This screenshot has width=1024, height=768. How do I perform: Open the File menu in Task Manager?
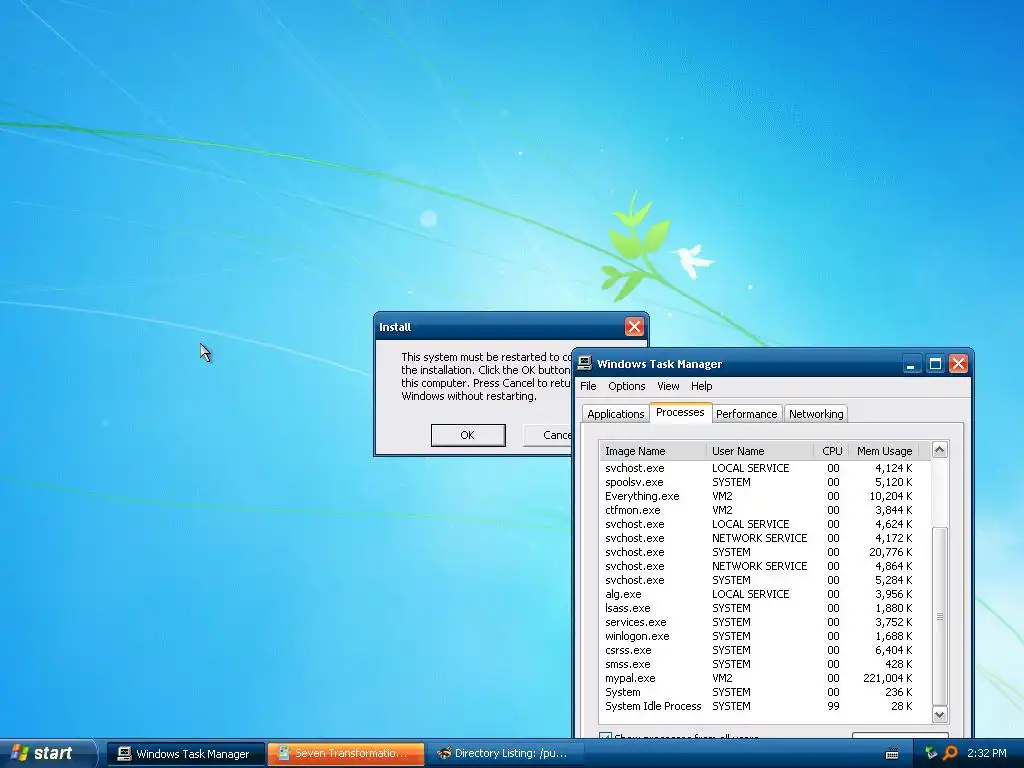(x=588, y=386)
